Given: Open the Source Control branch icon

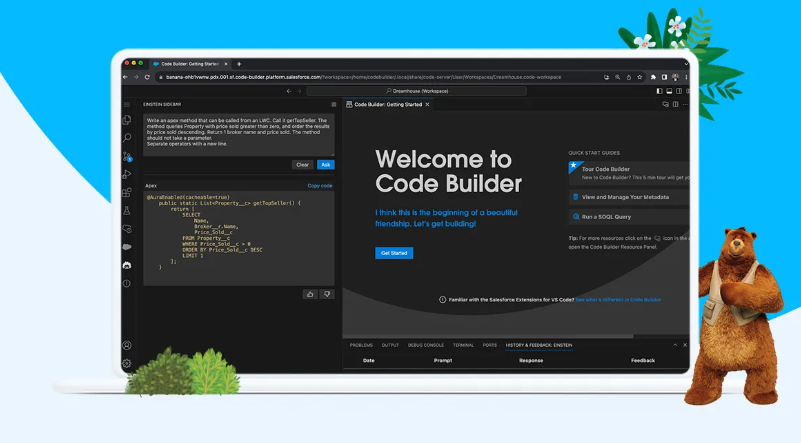Looking at the screenshot, I should point(127,156).
